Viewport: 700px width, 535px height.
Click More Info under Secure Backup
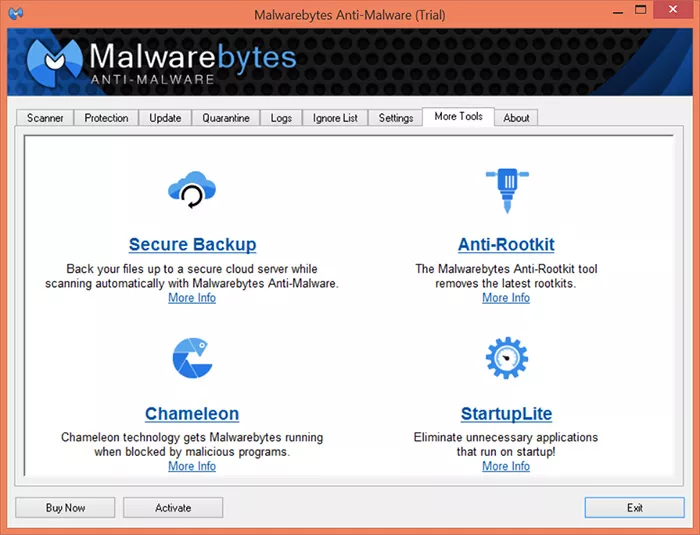point(192,298)
